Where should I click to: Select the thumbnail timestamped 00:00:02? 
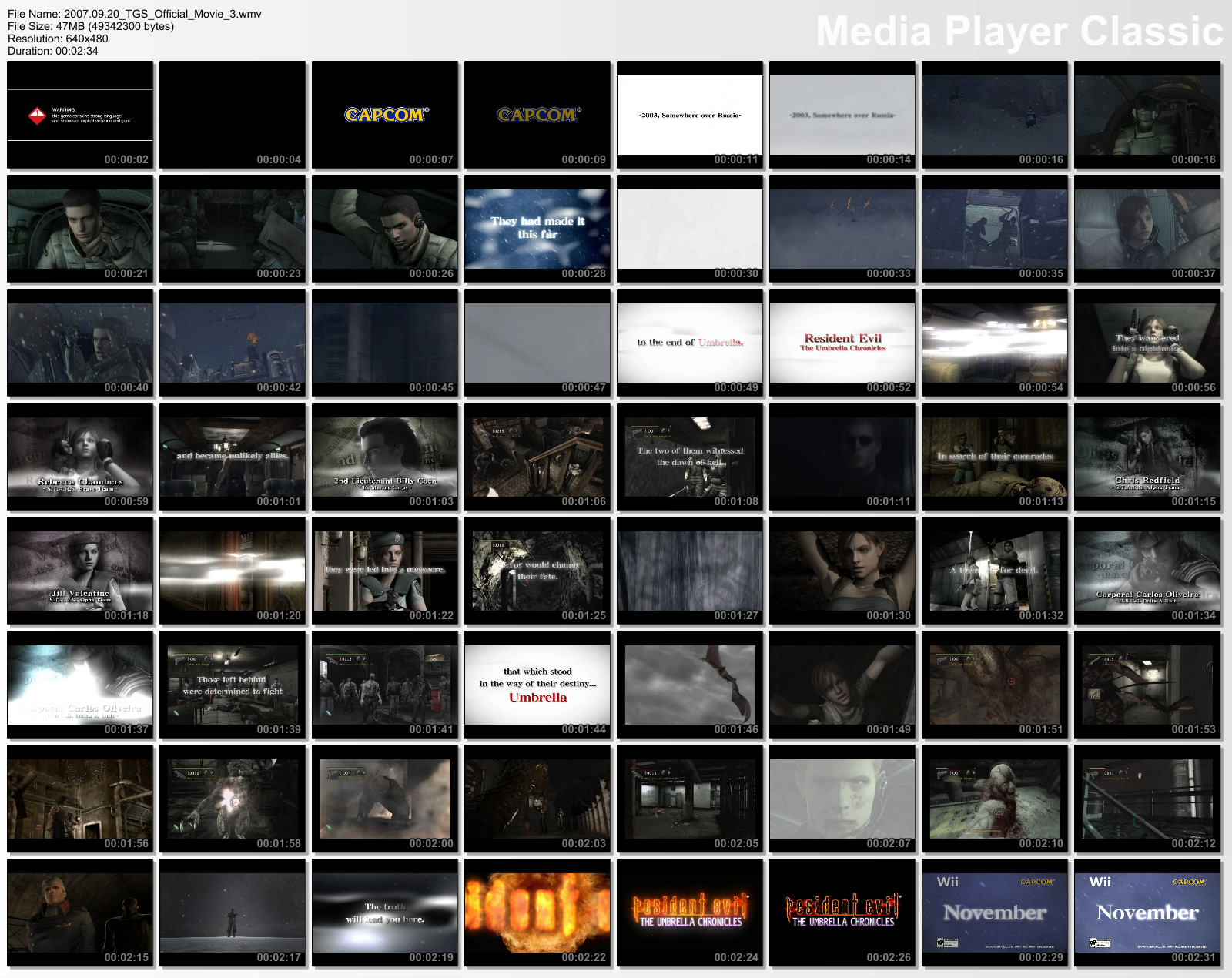(x=80, y=115)
